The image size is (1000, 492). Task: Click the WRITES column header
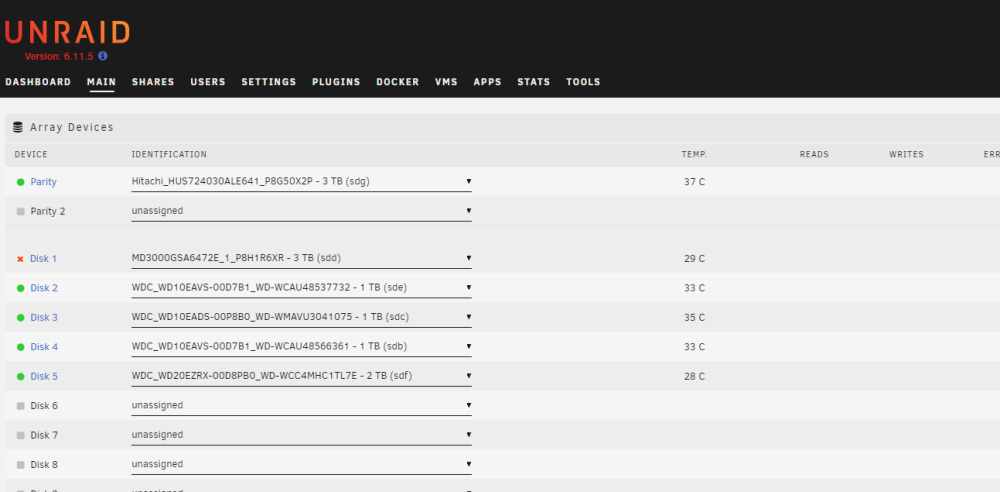point(906,154)
